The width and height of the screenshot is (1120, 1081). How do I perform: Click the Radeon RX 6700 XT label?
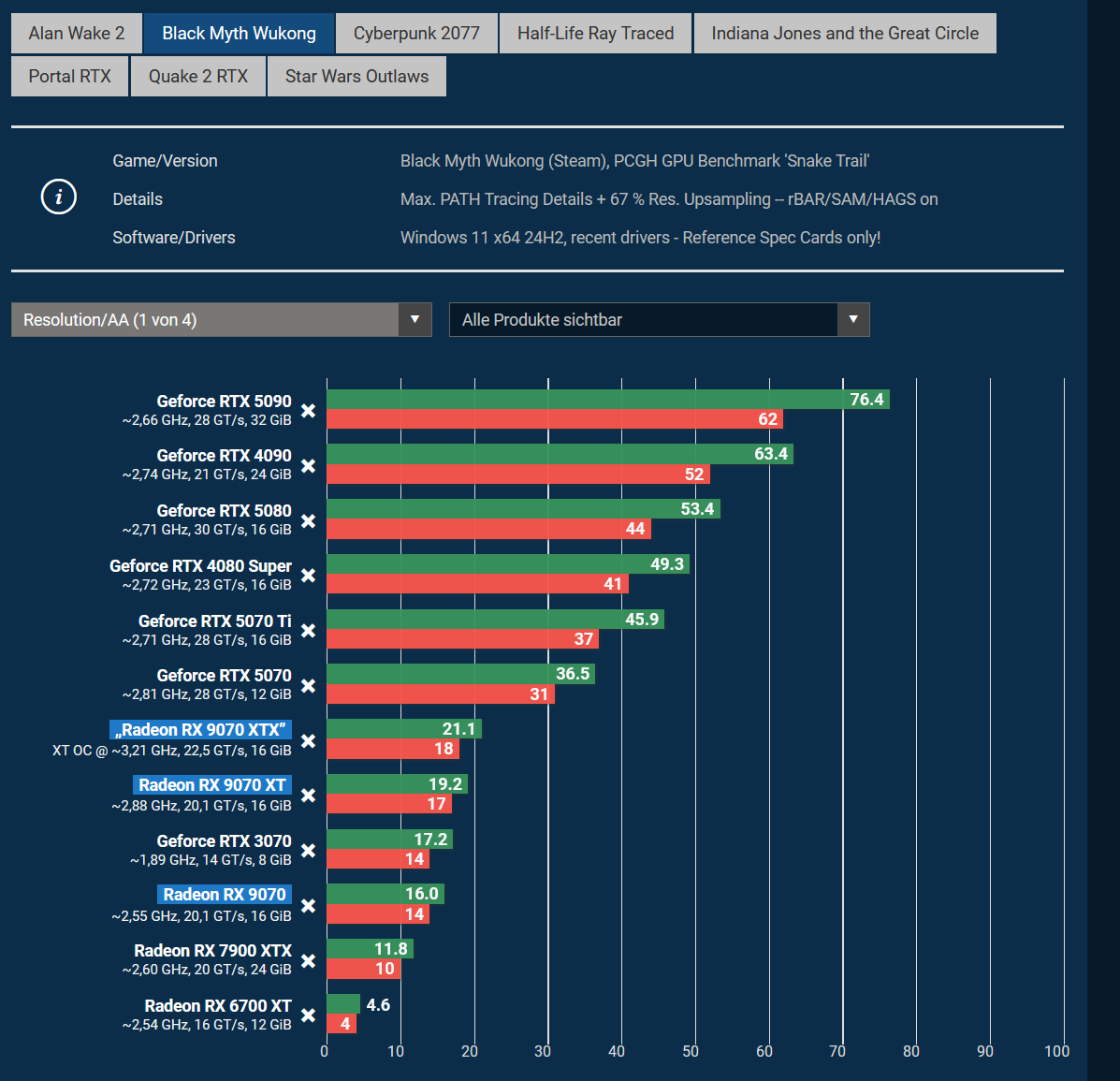(218, 1005)
